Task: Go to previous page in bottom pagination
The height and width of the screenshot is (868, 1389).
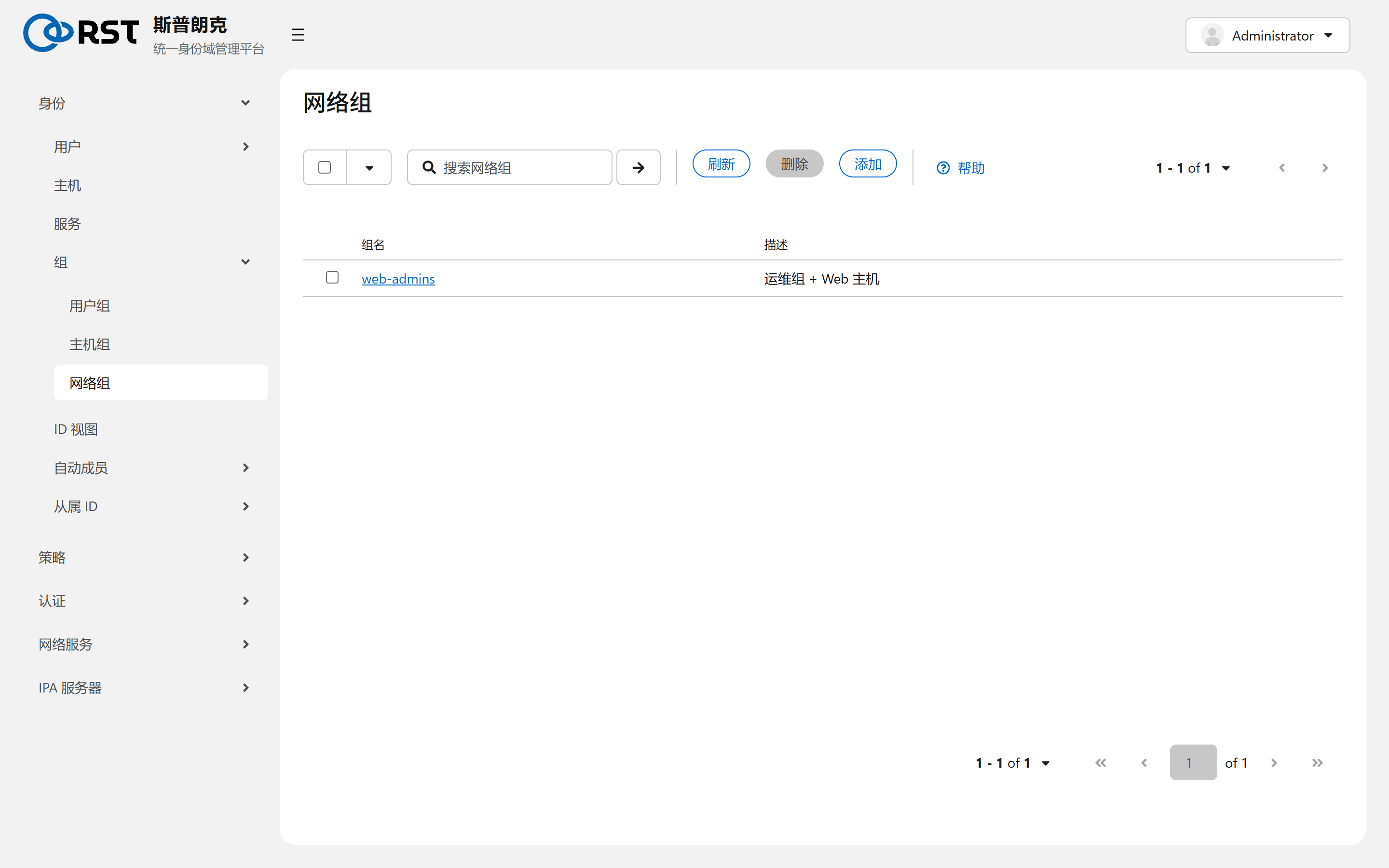Action: tap(1144, 763)
